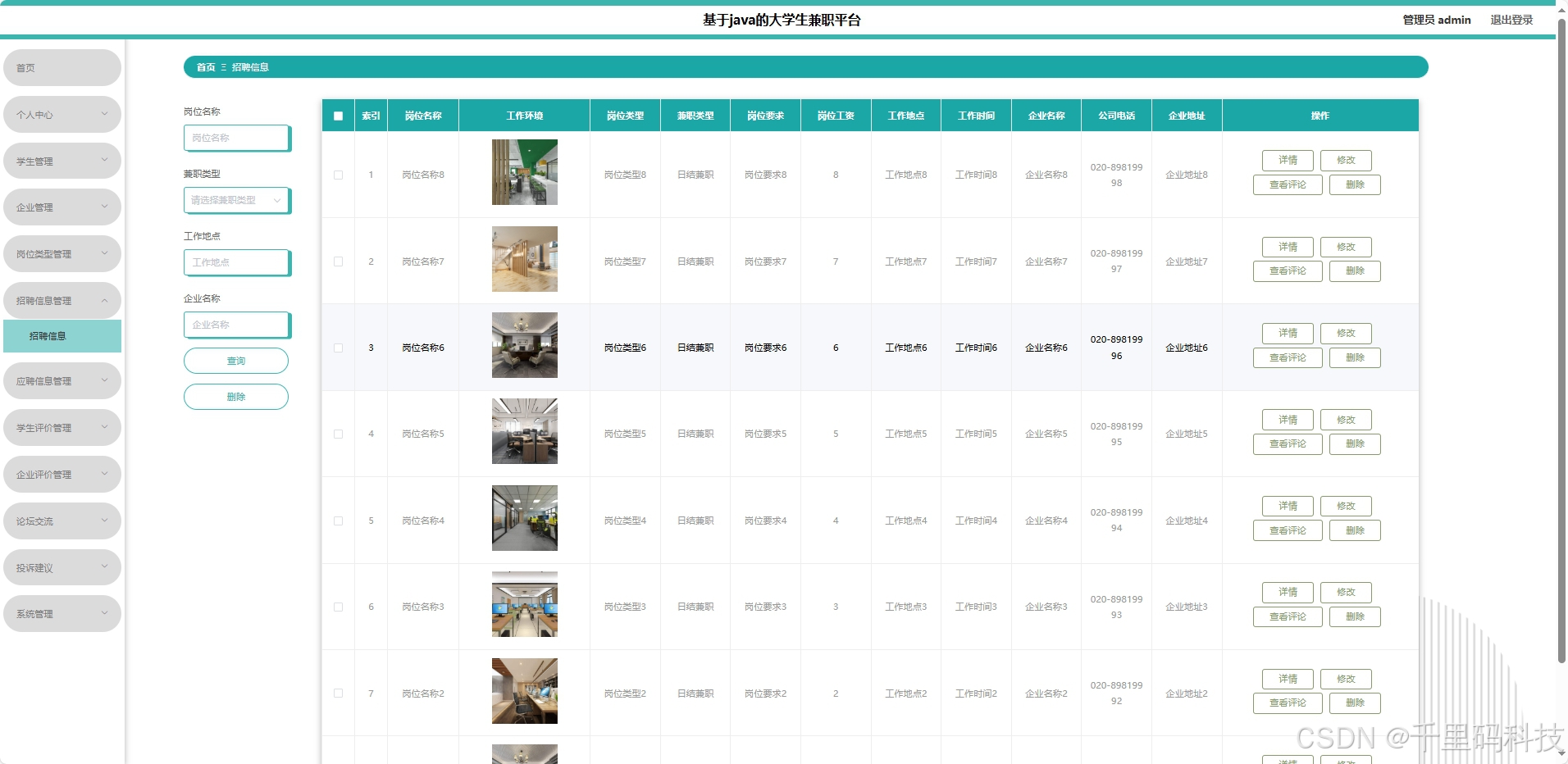Check the row checkbox for 岗位名称6
The image size is (1568, 764).
tap(338, 348)
